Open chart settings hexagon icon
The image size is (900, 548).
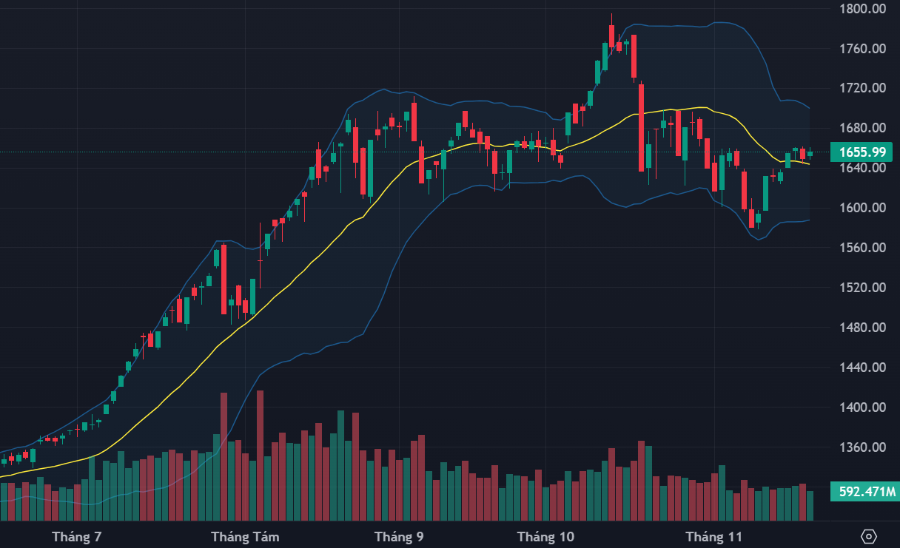click(868, 536)
